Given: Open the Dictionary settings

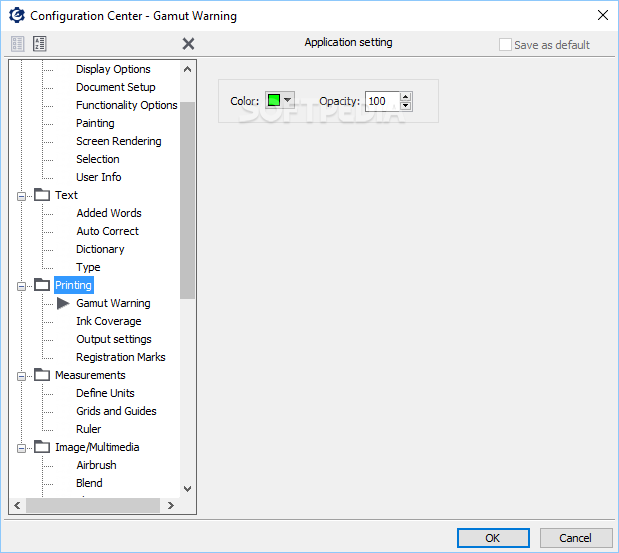Looking at the screenshot, I should pos(100,249).
